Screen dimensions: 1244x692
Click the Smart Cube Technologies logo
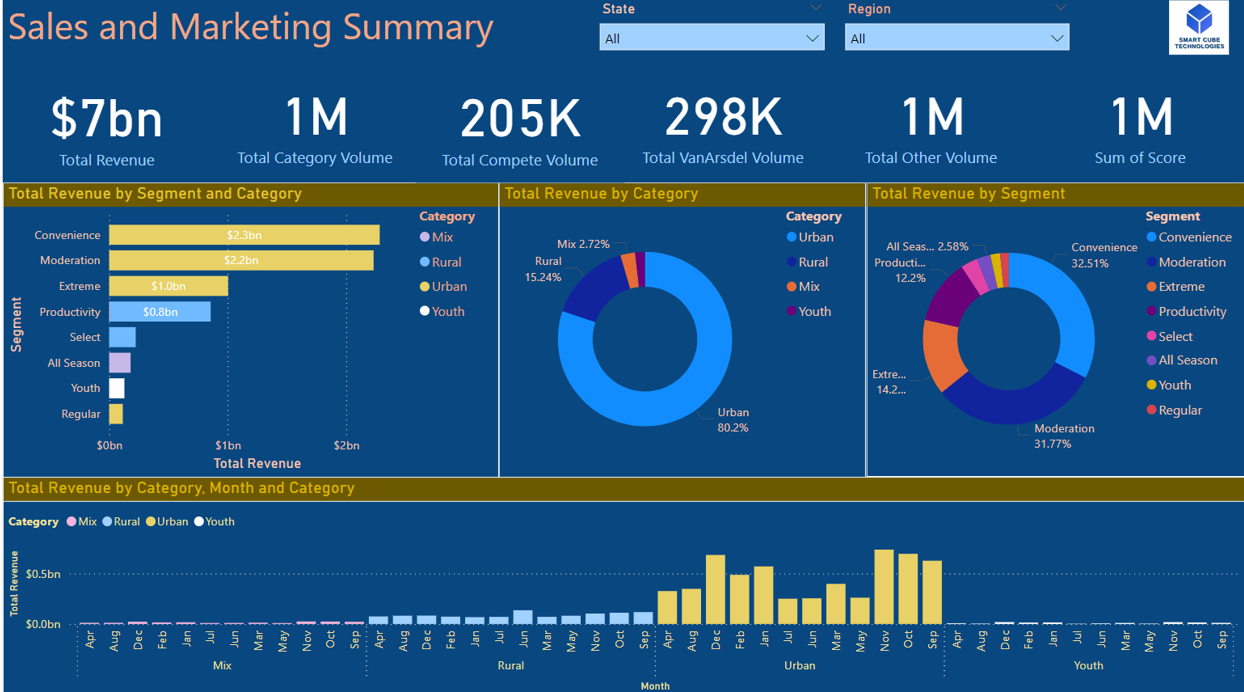(1198, 27)
